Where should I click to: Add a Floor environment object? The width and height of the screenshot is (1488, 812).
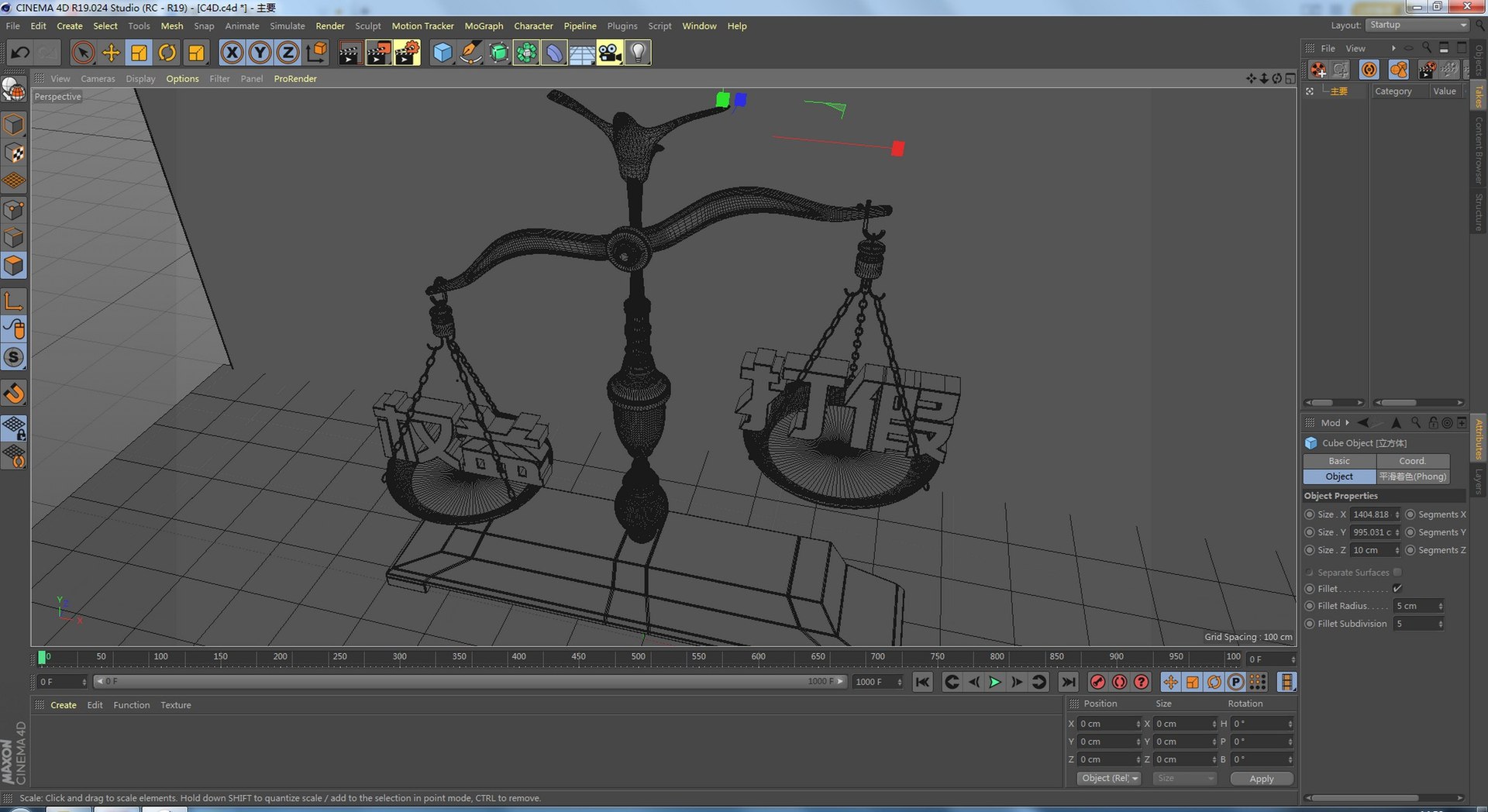(582, 53)
